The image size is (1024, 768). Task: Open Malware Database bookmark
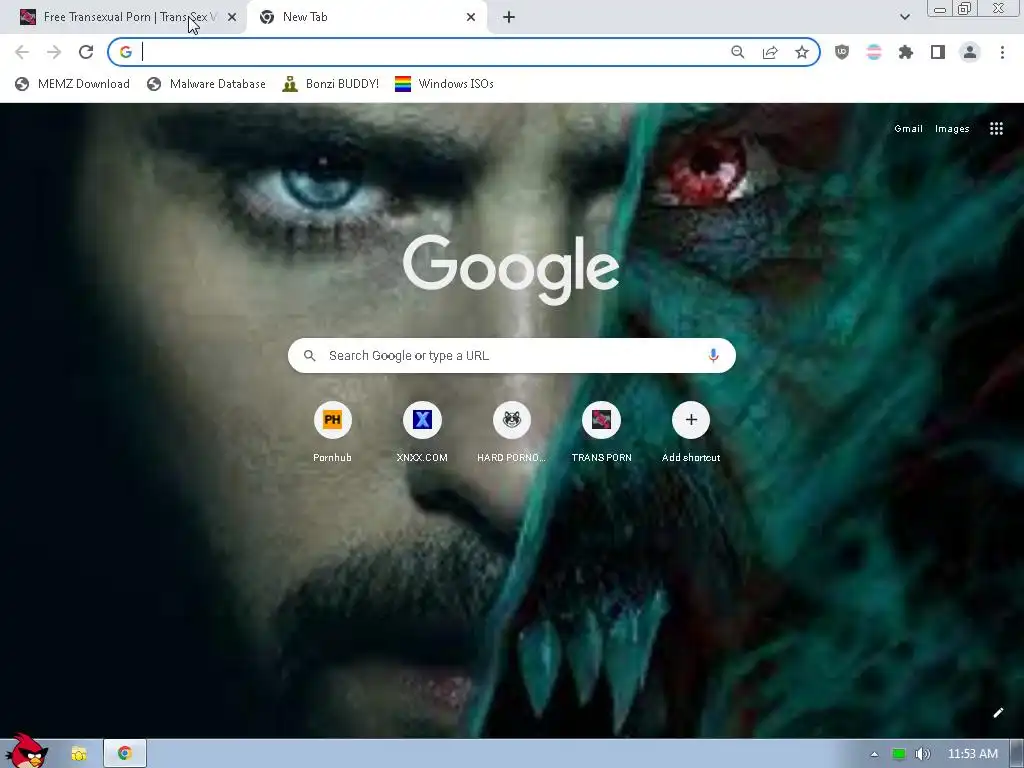[x=206, y=84]
